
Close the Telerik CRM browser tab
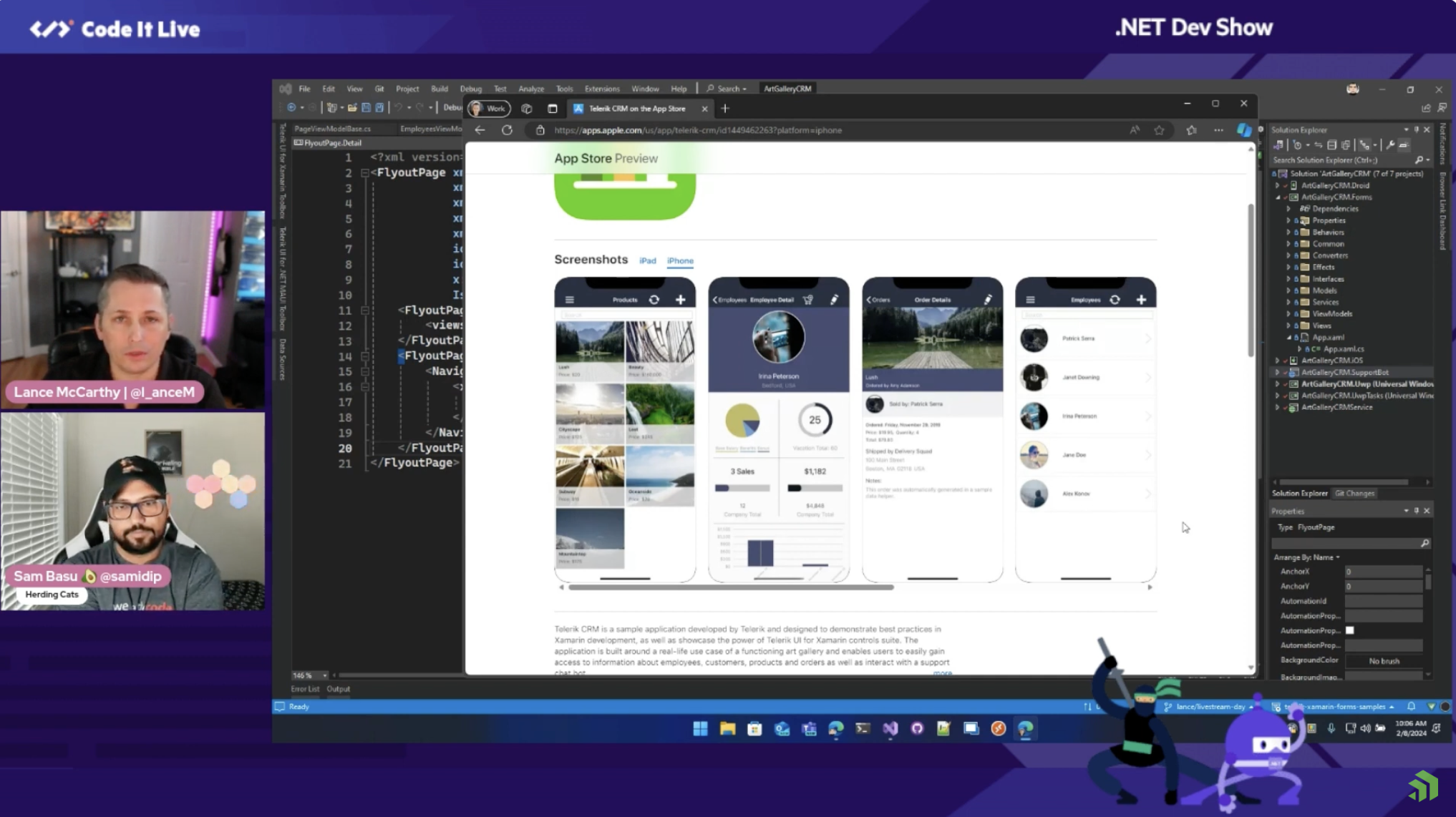pyautogui.click(x=704, y=109)
